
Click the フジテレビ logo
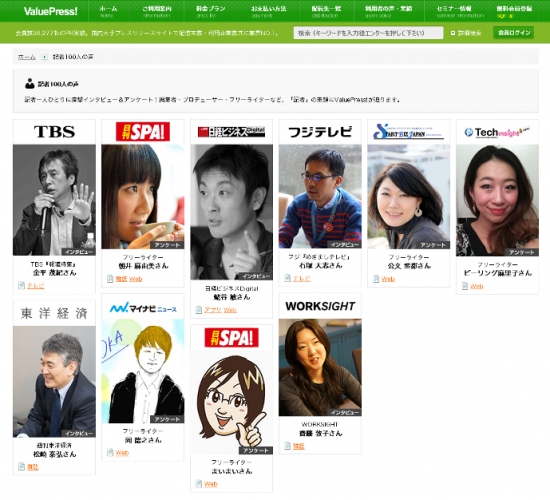[320, 132]
